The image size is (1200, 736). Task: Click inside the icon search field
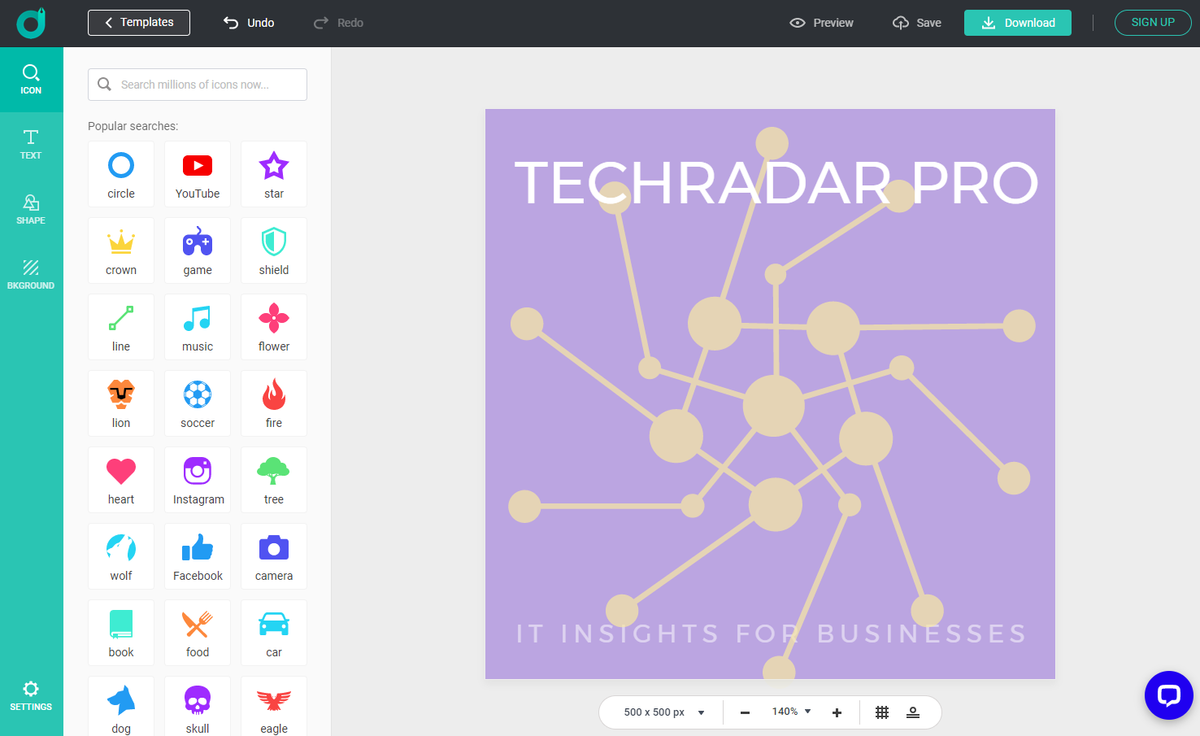pyautogui.click(x=197, y=84)
